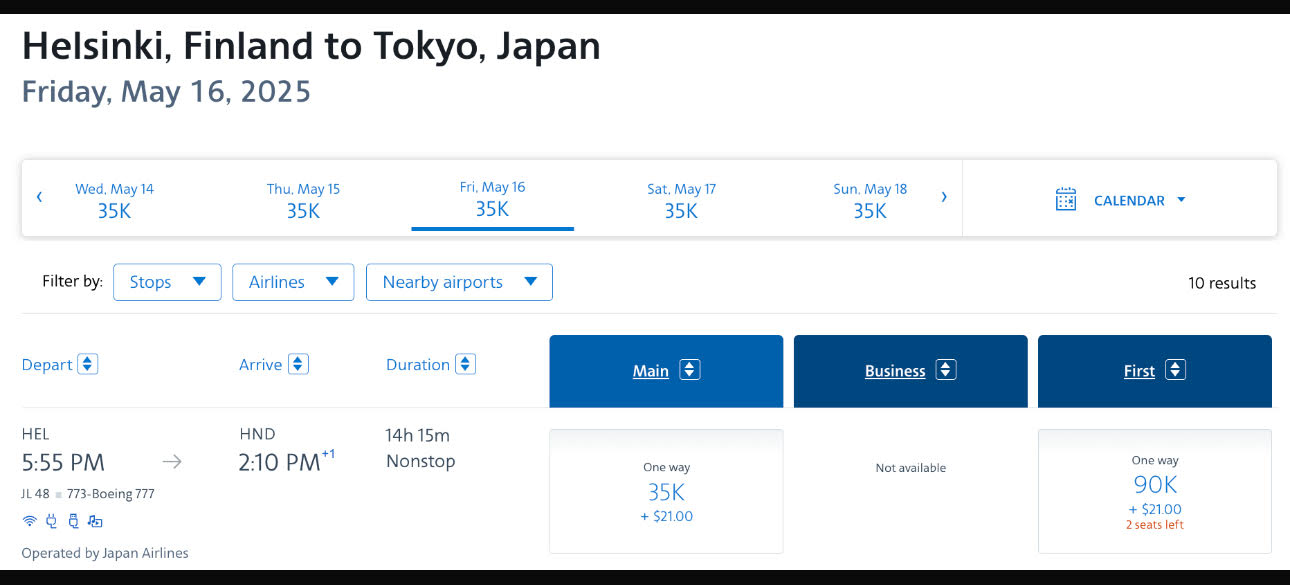Open the Airlines filter dropdown
This screenshot has width=1290, height=585.
click(x=293, y=282)
